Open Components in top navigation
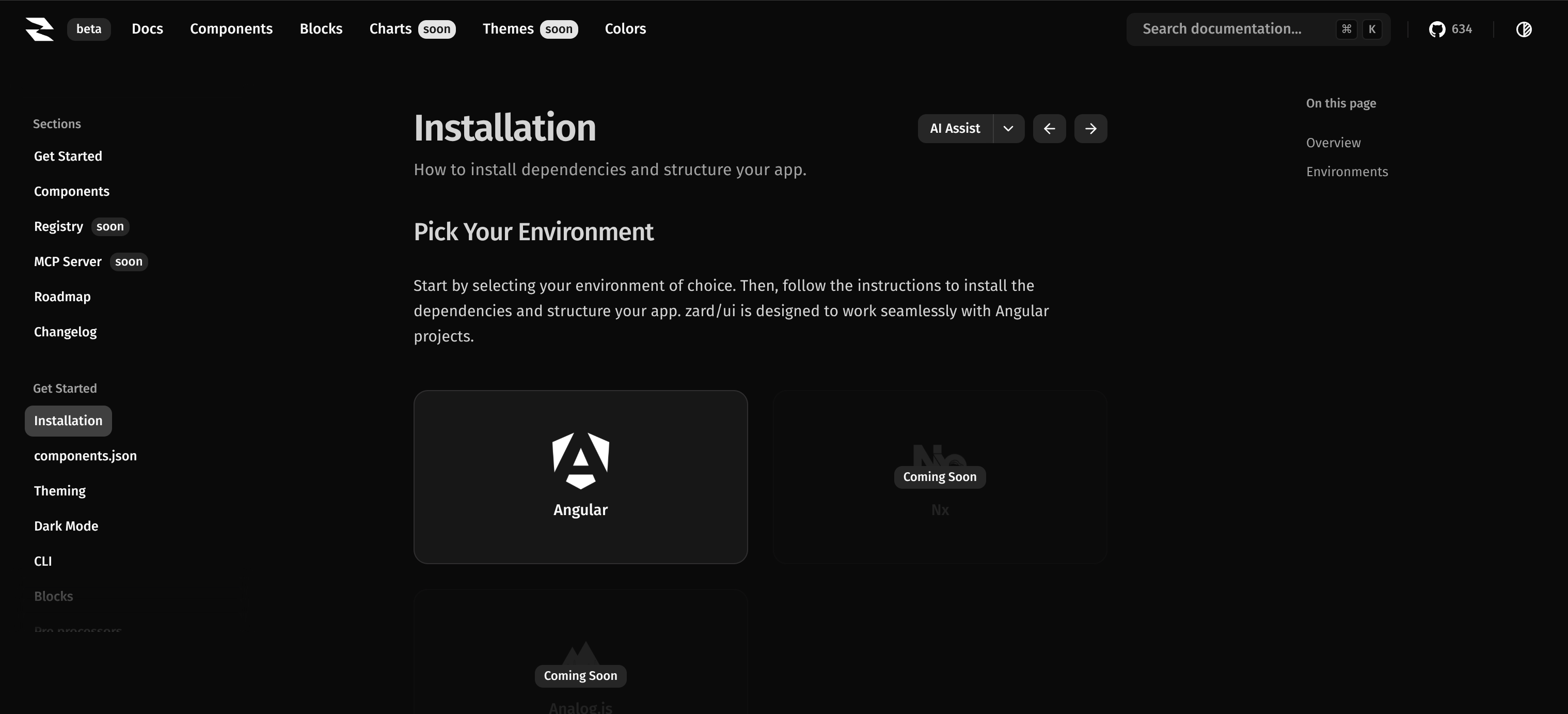 (x=231, y=28)
